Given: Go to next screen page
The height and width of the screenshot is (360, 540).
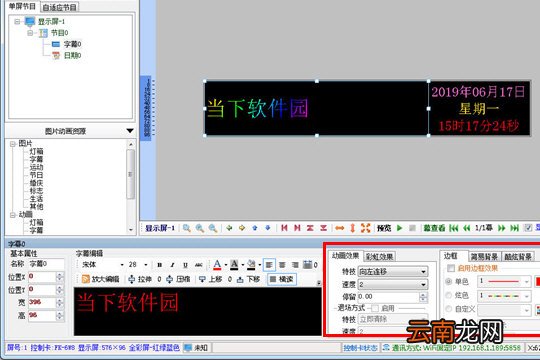Looking at the screenshot, I should click(x=502, y=228).
